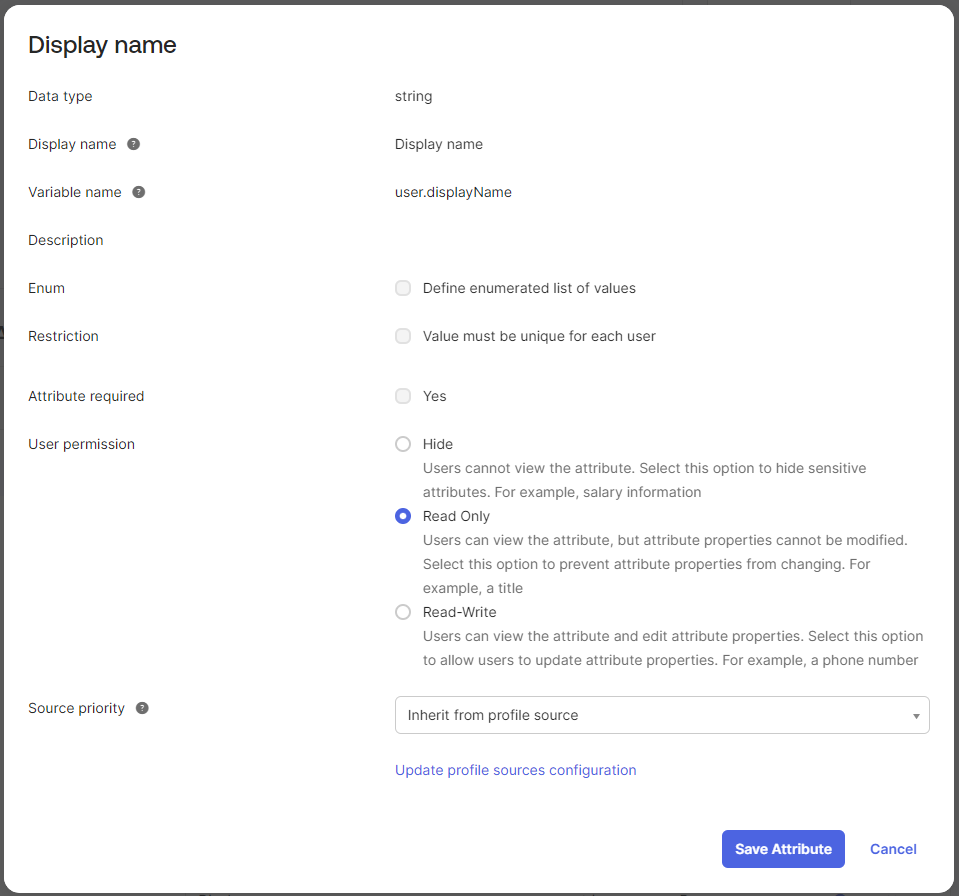The image size is (959, 896).
Task: Check the Attribute required Yes box
Action: pos(403,396)
